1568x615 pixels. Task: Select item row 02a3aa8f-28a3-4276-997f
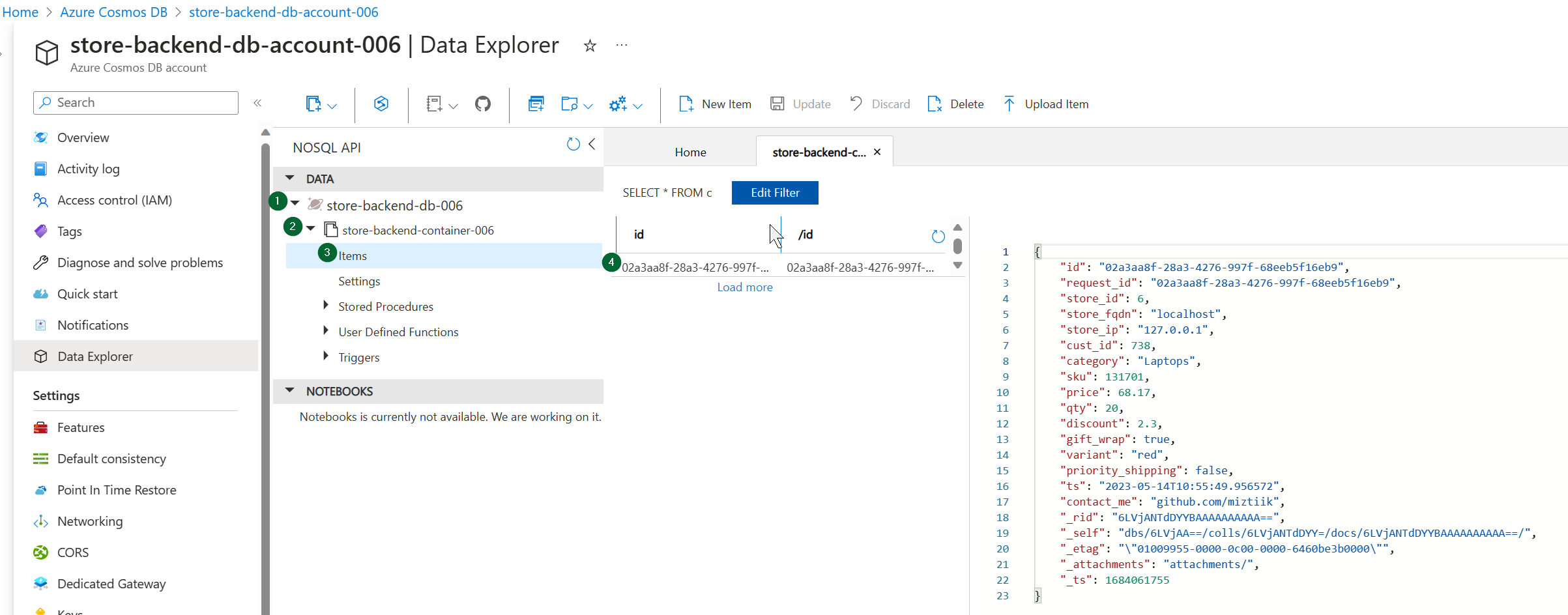coord(779,267)
